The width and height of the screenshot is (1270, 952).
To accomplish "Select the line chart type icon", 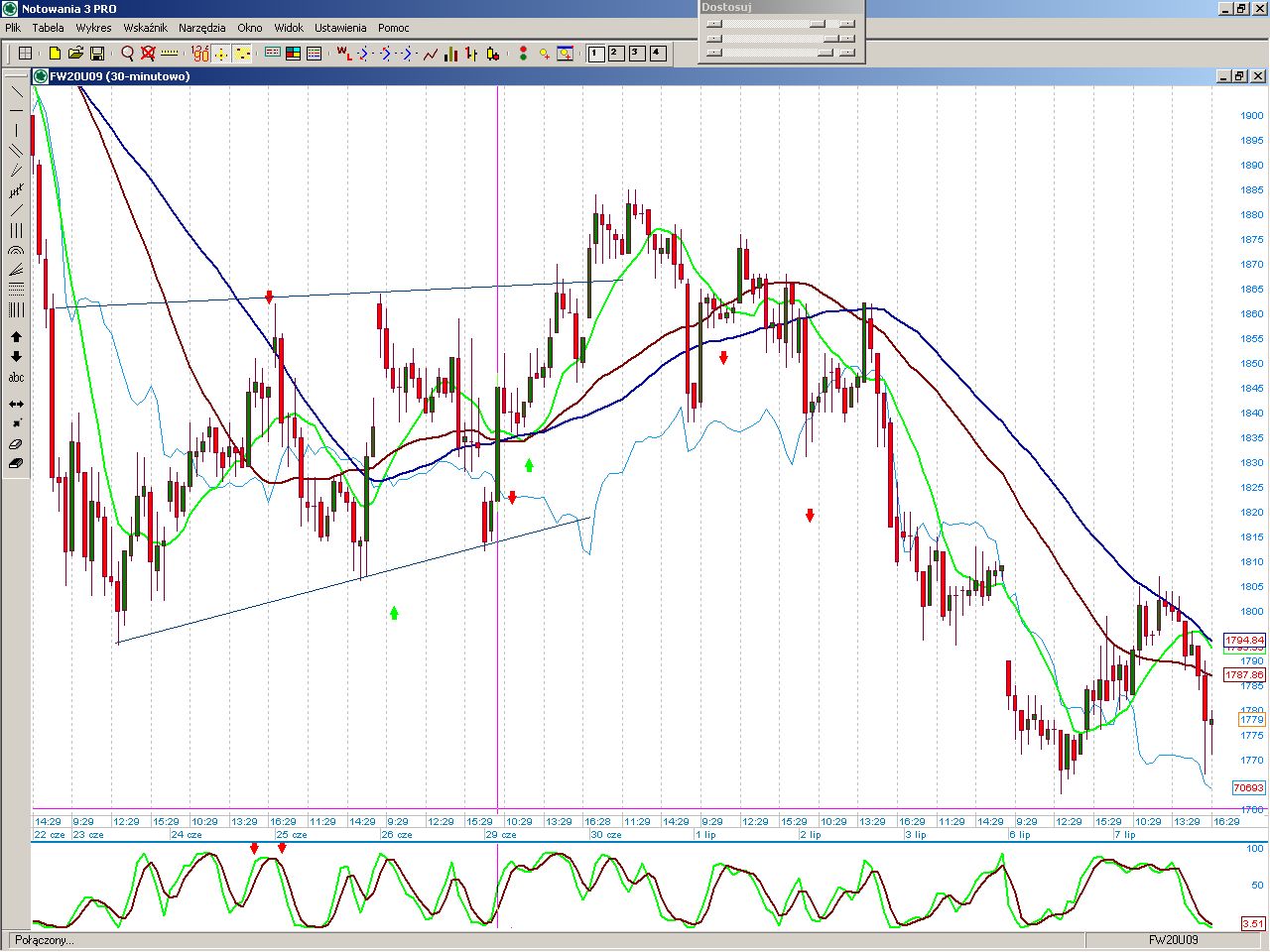I will click(x=430, y=54).
